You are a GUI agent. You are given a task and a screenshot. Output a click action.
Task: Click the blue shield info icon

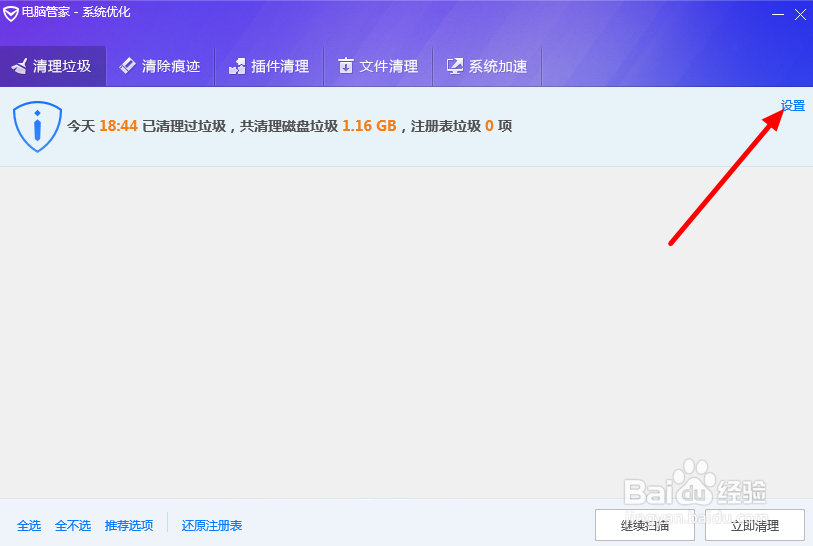[37, 127]
